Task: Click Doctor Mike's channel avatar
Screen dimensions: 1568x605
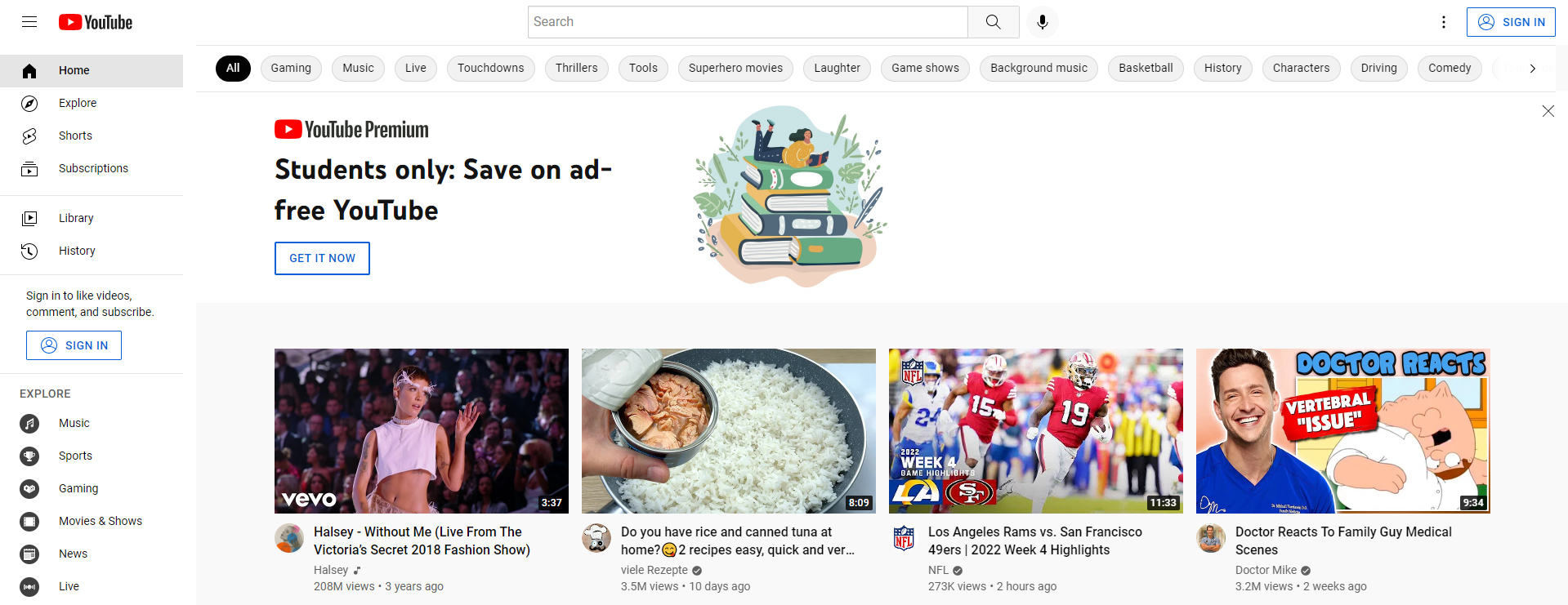Action: (1211, 539)
